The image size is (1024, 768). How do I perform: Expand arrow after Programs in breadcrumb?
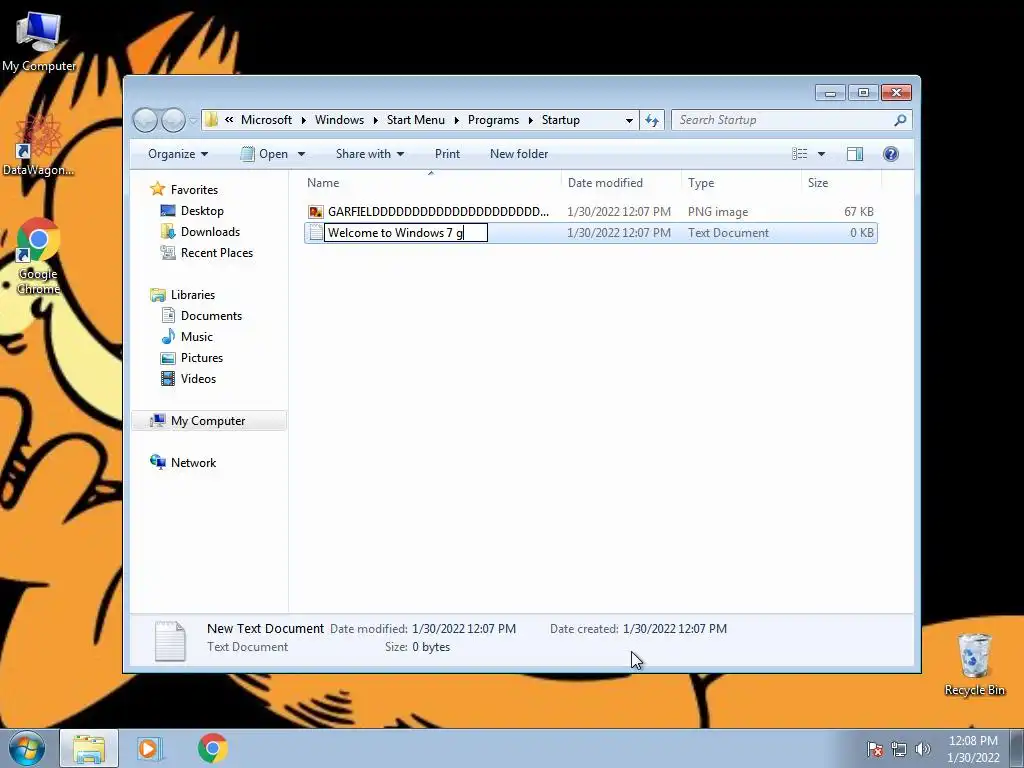click(x=530, y=120)
